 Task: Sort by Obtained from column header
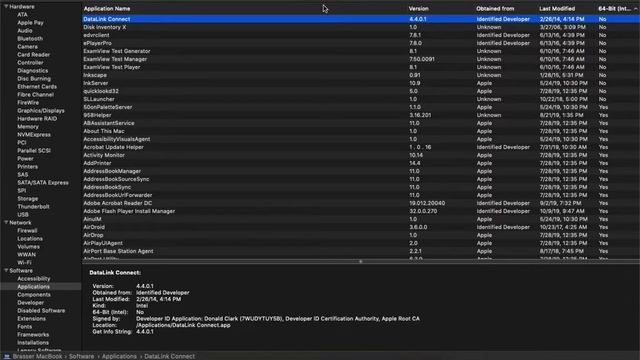coord(495,9)
